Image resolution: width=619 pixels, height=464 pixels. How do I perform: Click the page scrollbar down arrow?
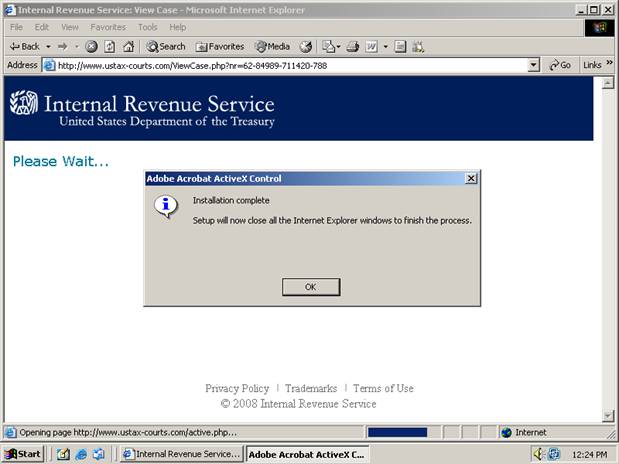pos(608,415)
